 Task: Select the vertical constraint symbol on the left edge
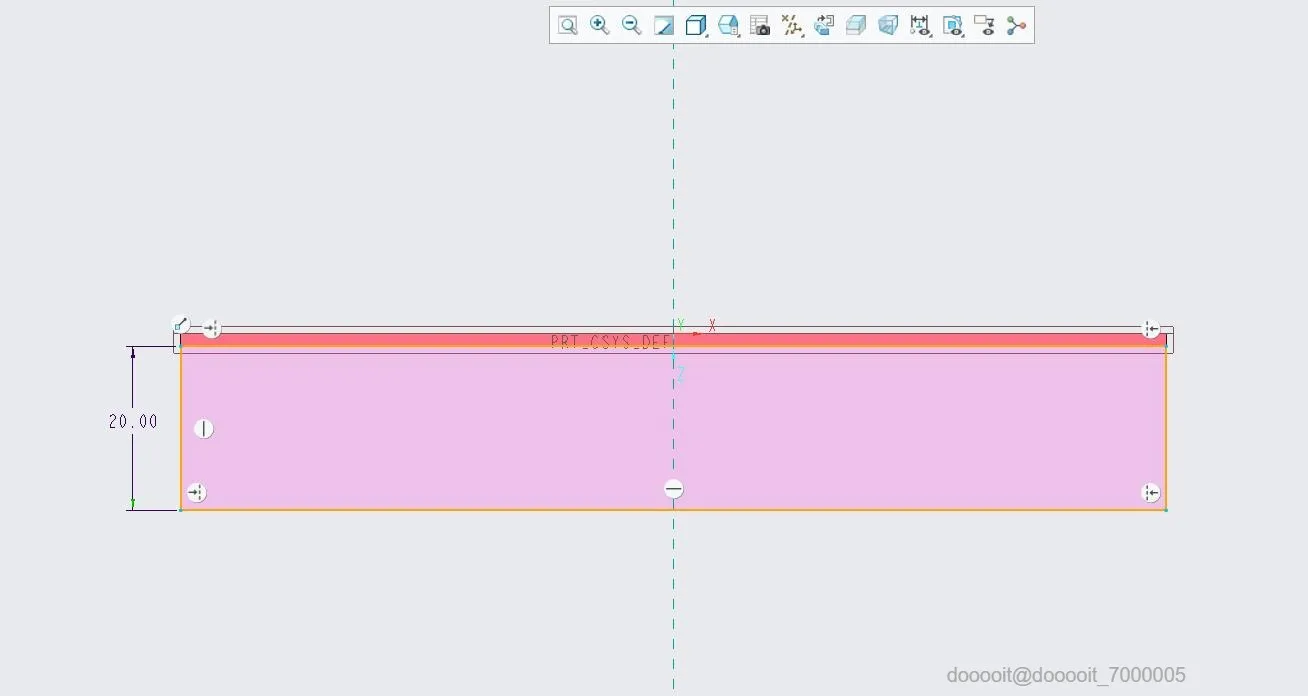pyautogui.click(x=204, y=429)
